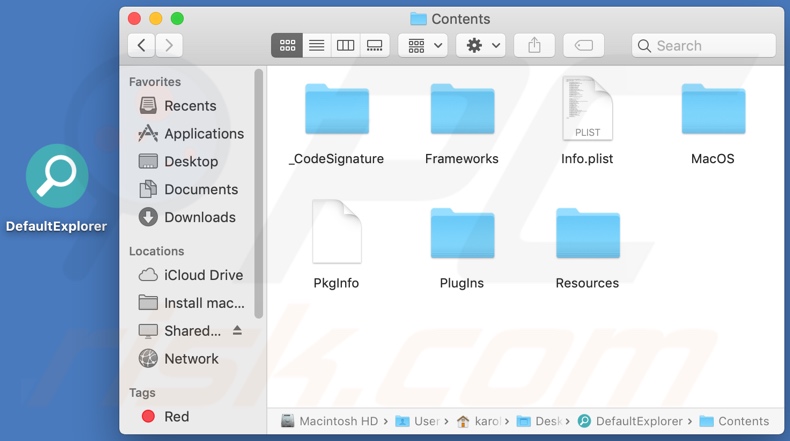Open the gear Action menu
The width and height of the screenshot is (790, 441).
click(x=482, y=45)
